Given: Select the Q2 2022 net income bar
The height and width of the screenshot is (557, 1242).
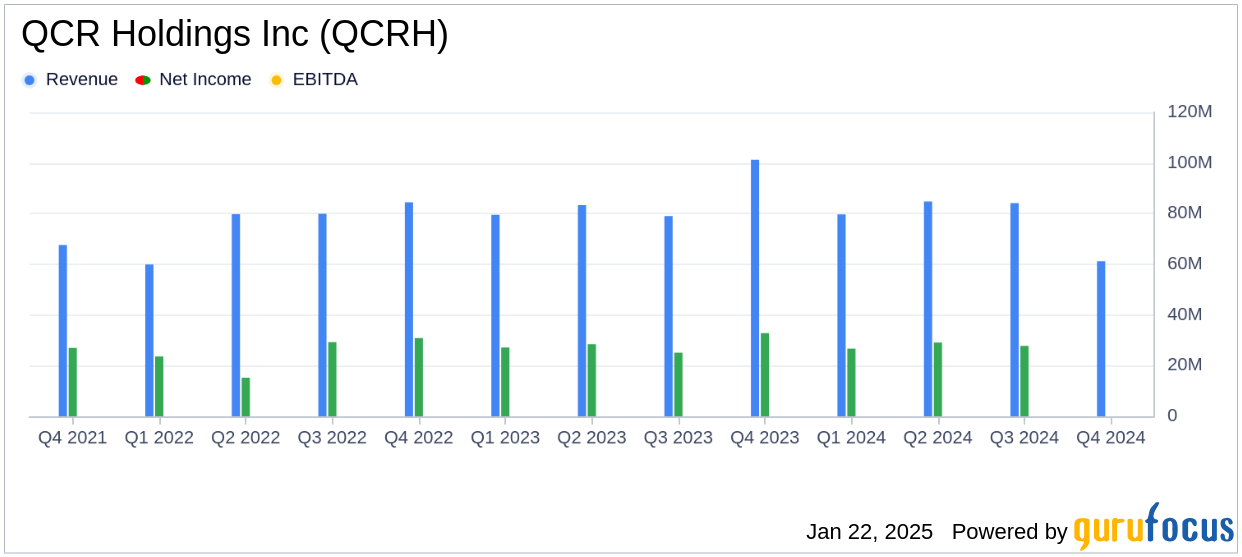Looking at the screenshot, I should pyautogui.click(x=246, y=397).
